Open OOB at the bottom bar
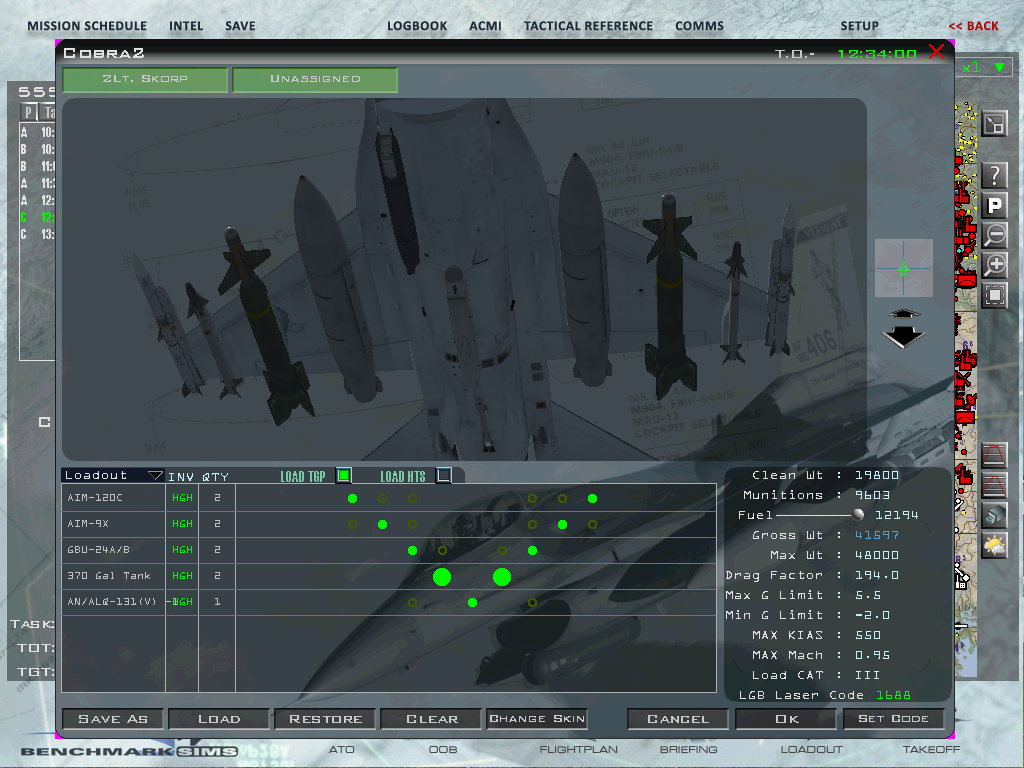1024x768 pixels. tap(443, 749)
